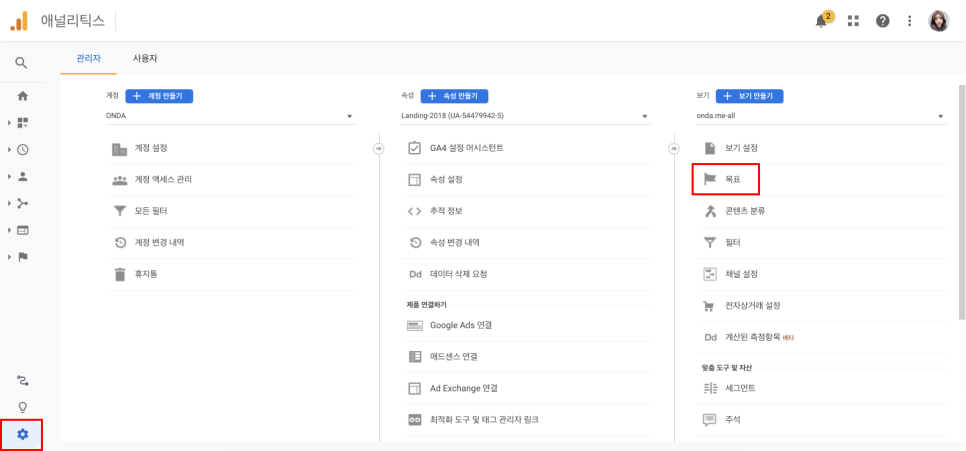Viewport: 966px width, 451px height.
Task: Open GA4 설정 어시스턴트 link
Action: tap(466, 148)
